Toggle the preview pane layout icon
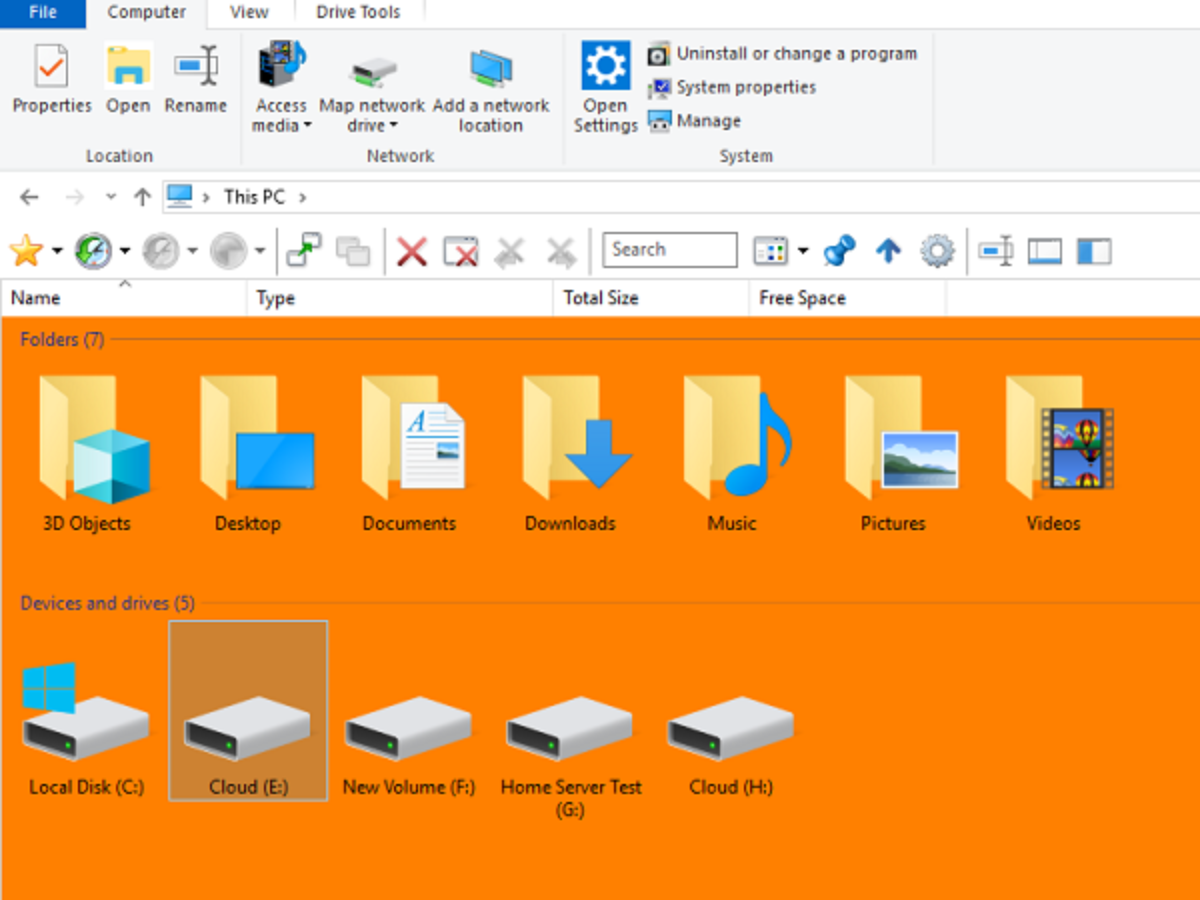Viewport: 1200px width, 900px height. tap(1044, 251)
